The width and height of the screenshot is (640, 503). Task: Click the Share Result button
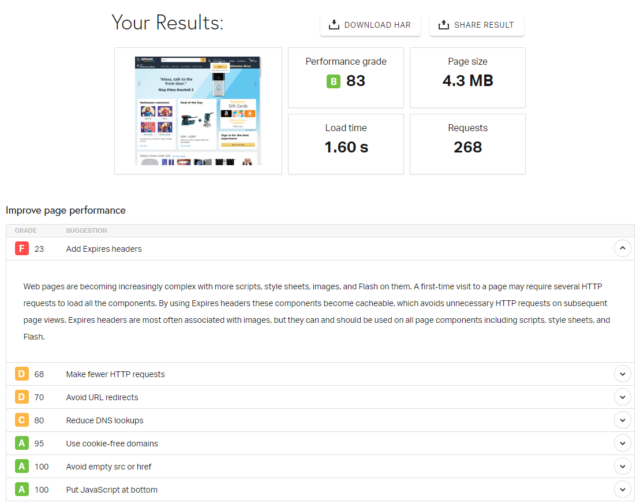[x=477, y=25]
